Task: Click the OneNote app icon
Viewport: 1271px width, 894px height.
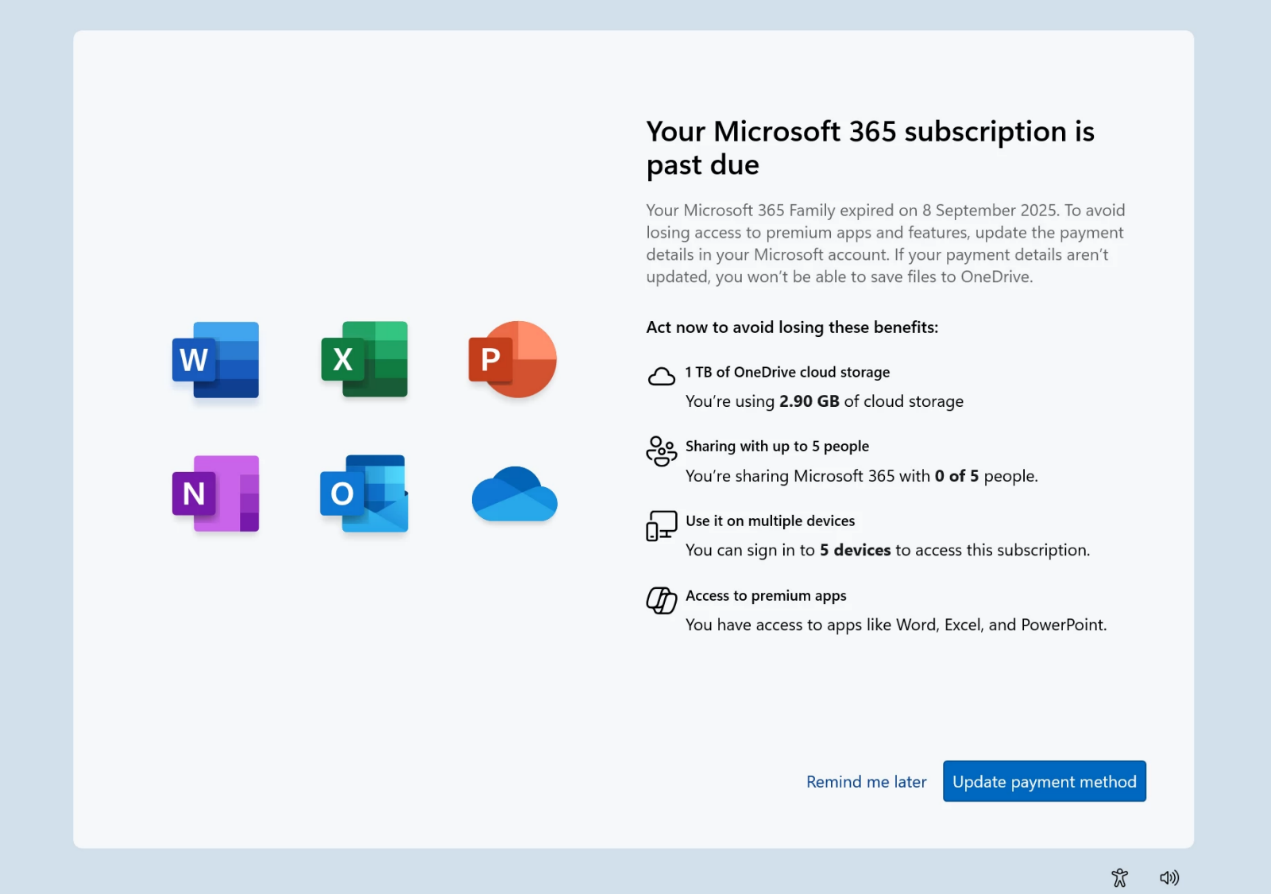Action: click(215, 493)
